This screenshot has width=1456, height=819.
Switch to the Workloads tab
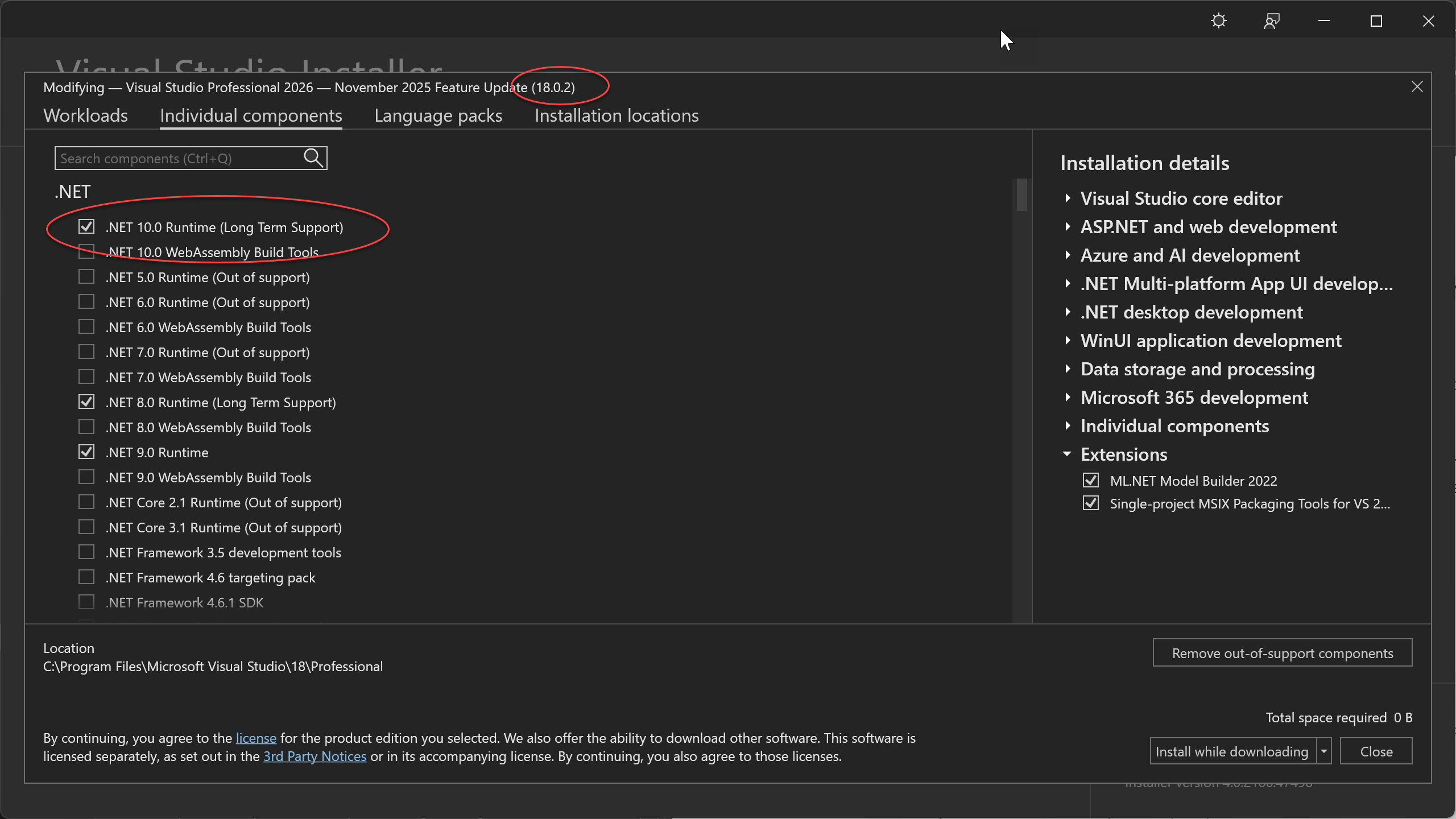85,115
